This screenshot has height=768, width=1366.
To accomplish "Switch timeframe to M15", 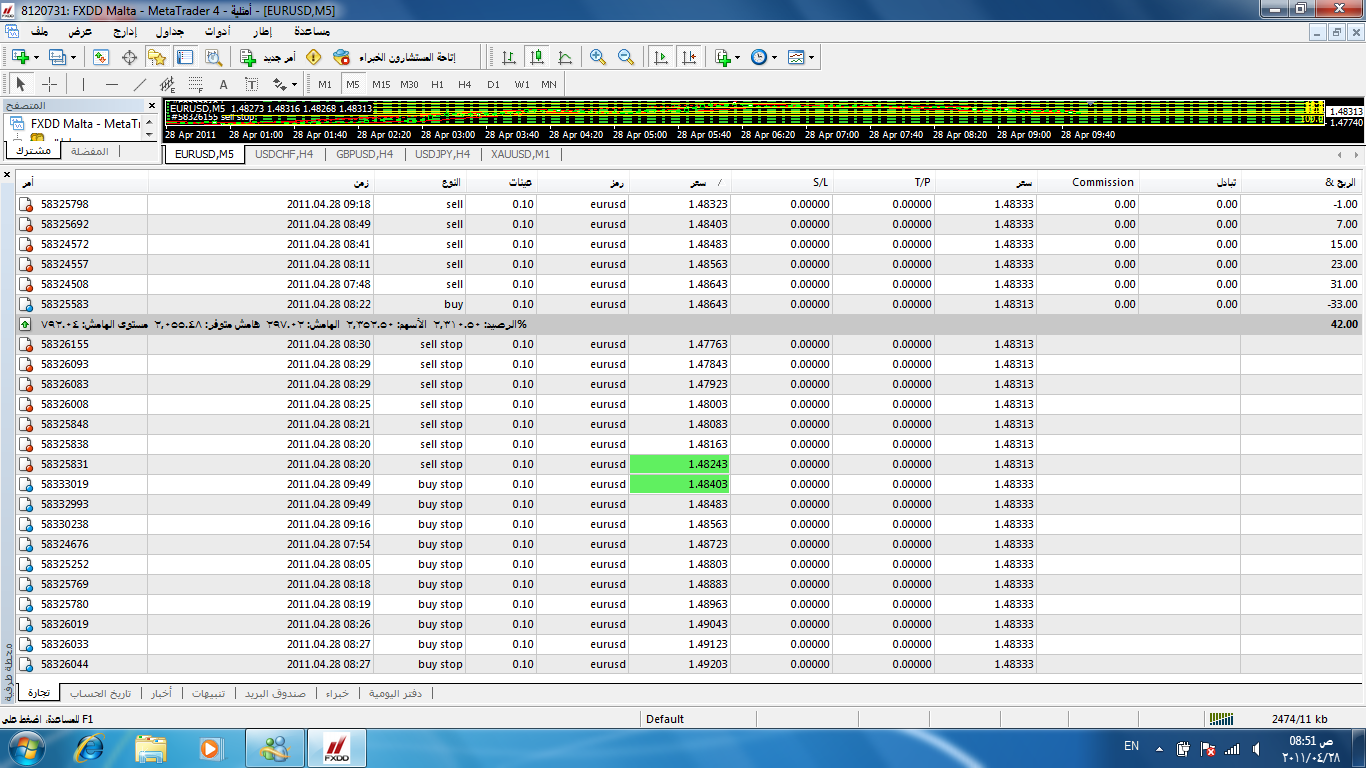I will (381, 84).
